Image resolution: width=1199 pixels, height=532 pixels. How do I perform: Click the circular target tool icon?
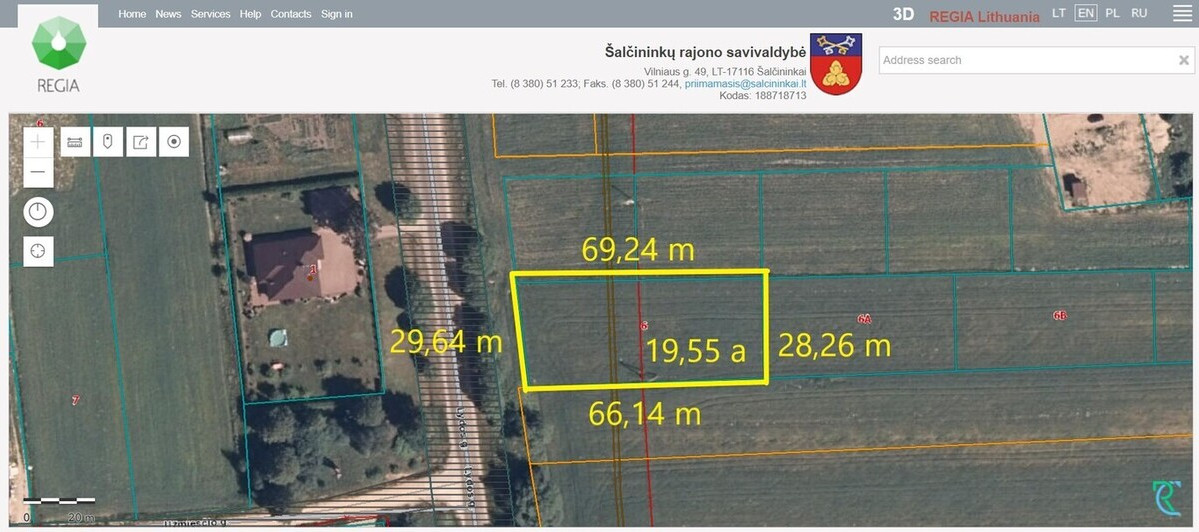tap(174, 142)
